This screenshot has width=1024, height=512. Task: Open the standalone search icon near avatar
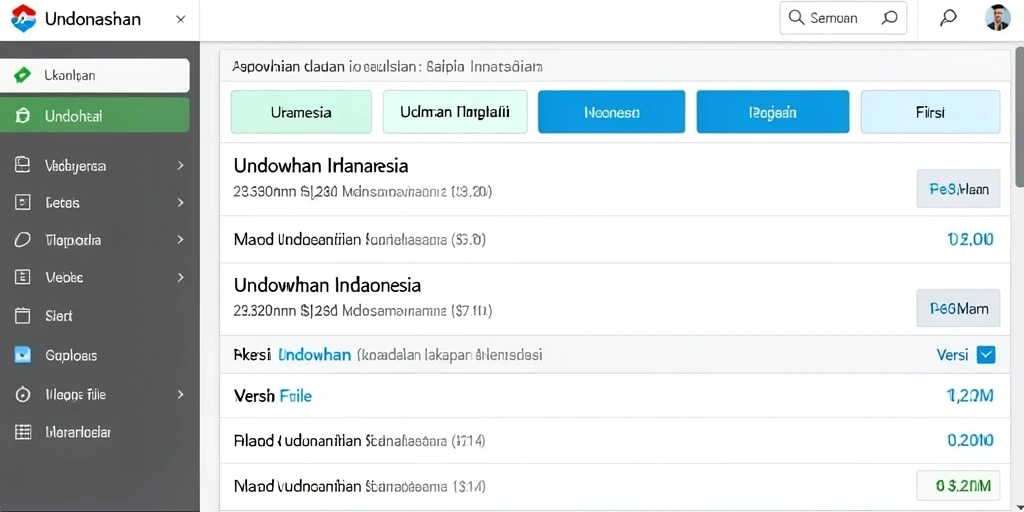[x=948, y=18]
